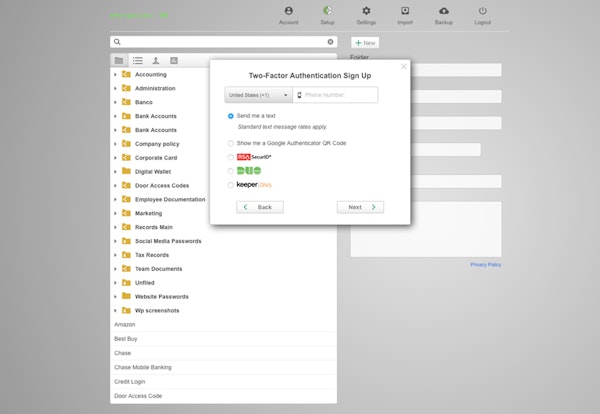This screenshot has height=414, width=600.
Task: Click the Website Passwords folder icon
Action: [126, 296]
